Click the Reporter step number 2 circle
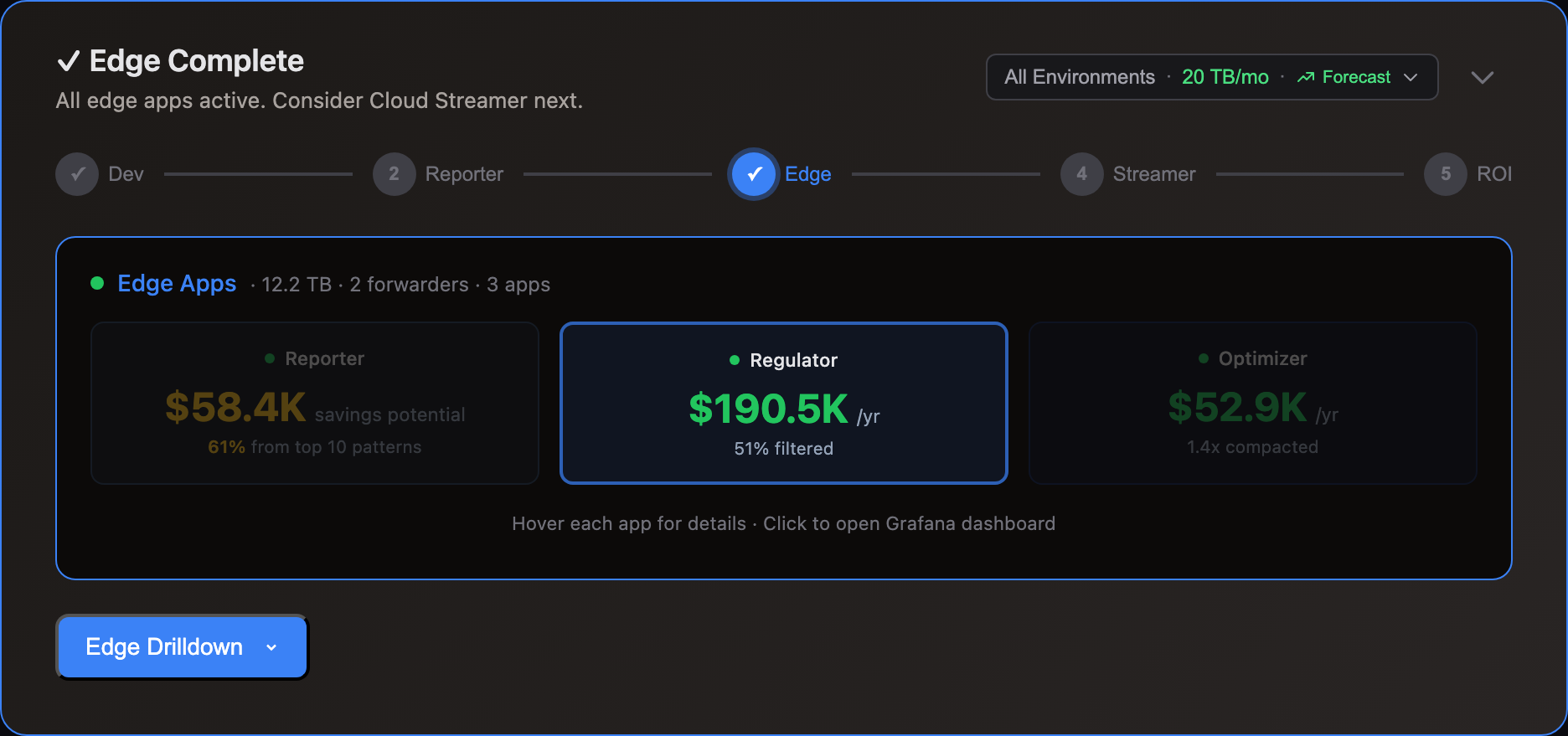Image resolution: width=1568 pixels, height=736 pixels. click(x=394, y=174)
